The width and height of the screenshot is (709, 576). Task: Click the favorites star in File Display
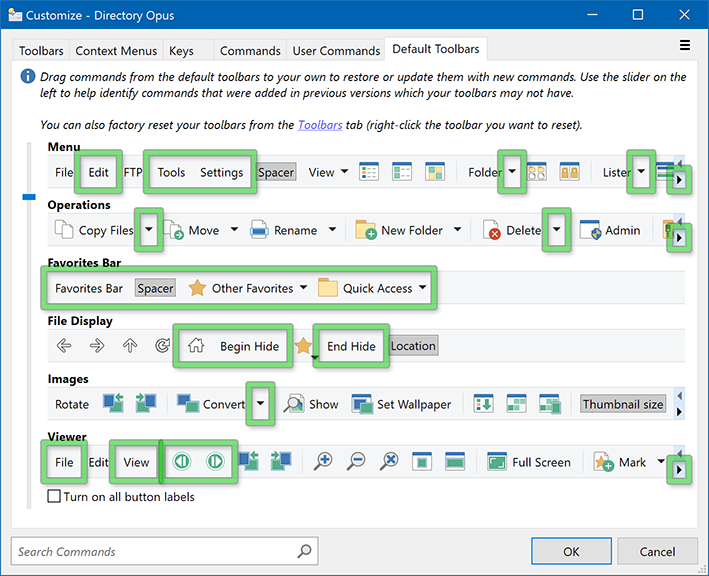click(x=303, y=346)
